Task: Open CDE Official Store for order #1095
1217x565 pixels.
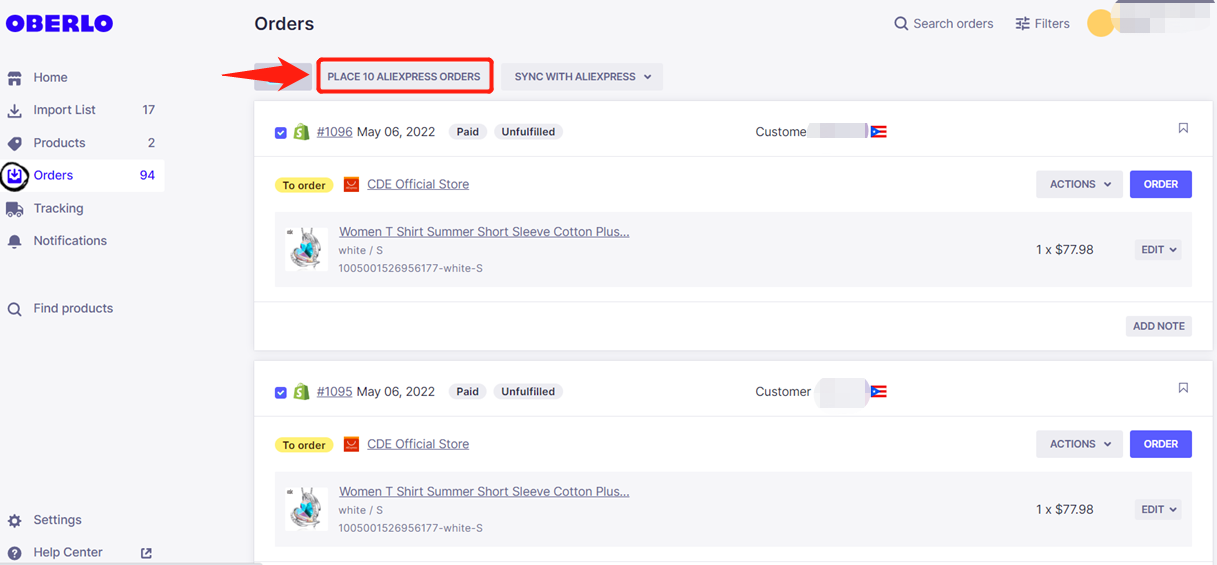Action: point(418,444)
